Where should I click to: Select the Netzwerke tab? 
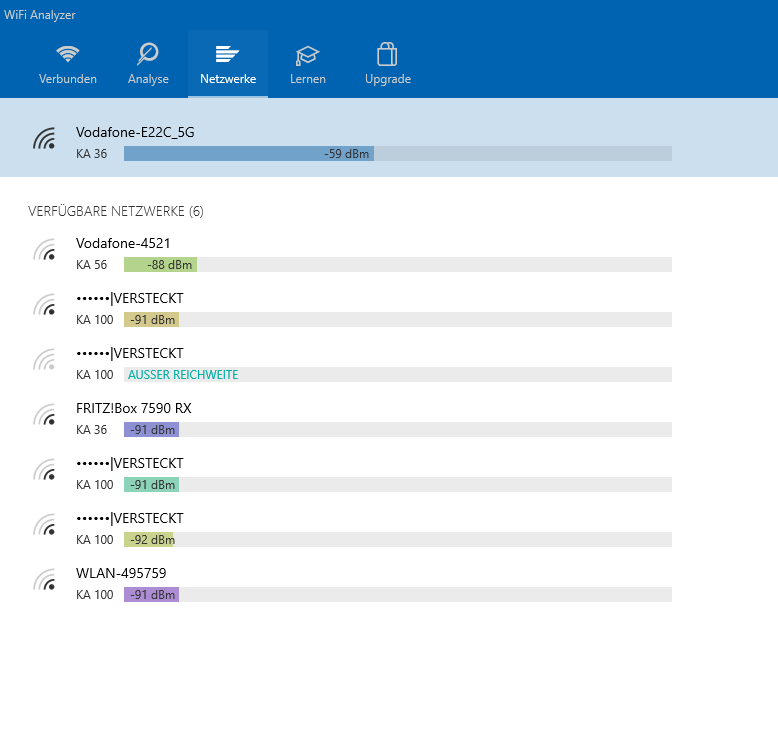coord(228,64)
